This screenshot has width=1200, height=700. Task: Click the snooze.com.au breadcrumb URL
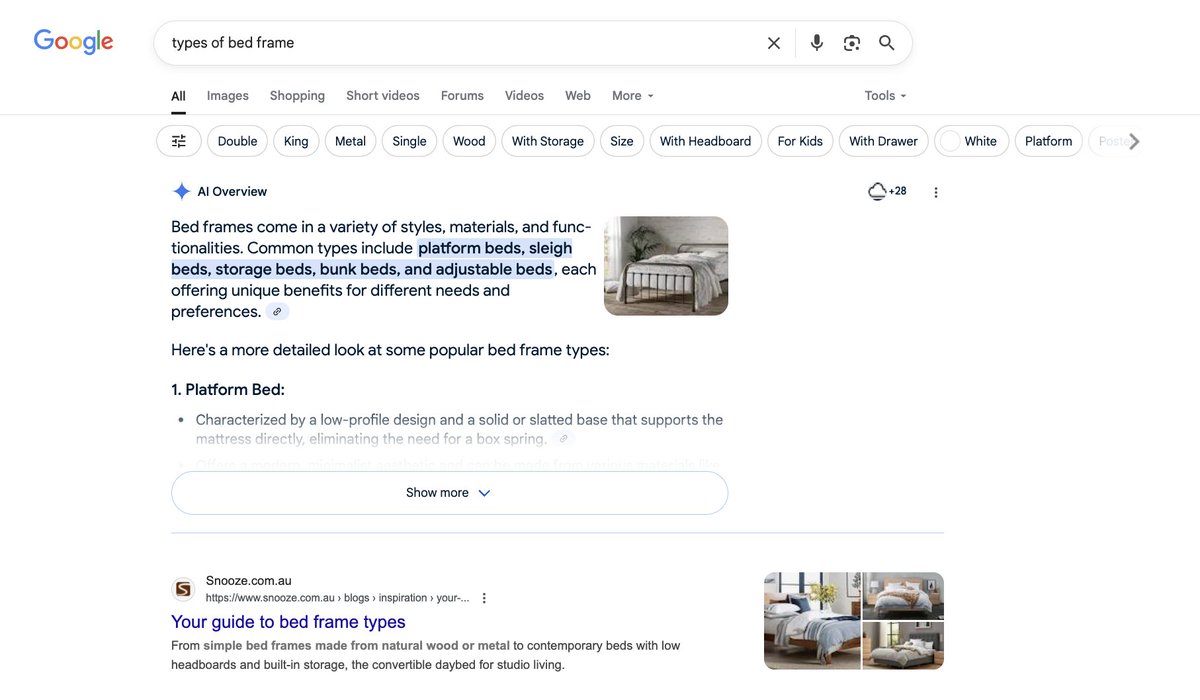point(337,598)
